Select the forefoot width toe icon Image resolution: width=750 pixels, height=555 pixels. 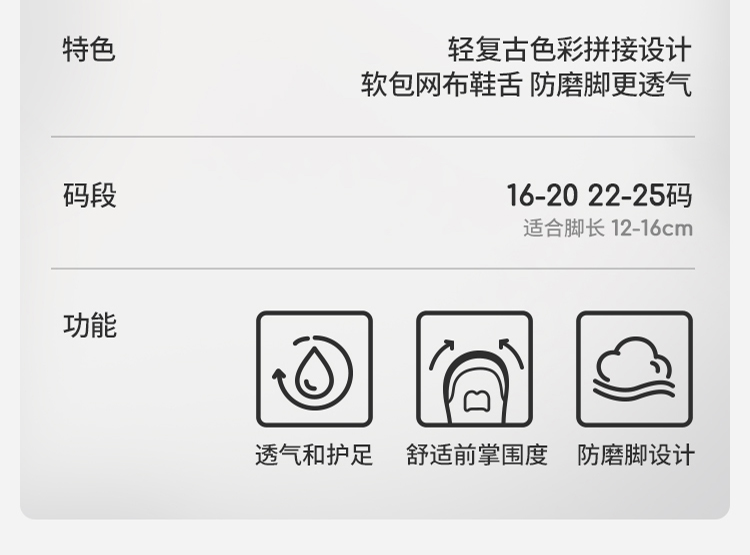tap(474, 369)
